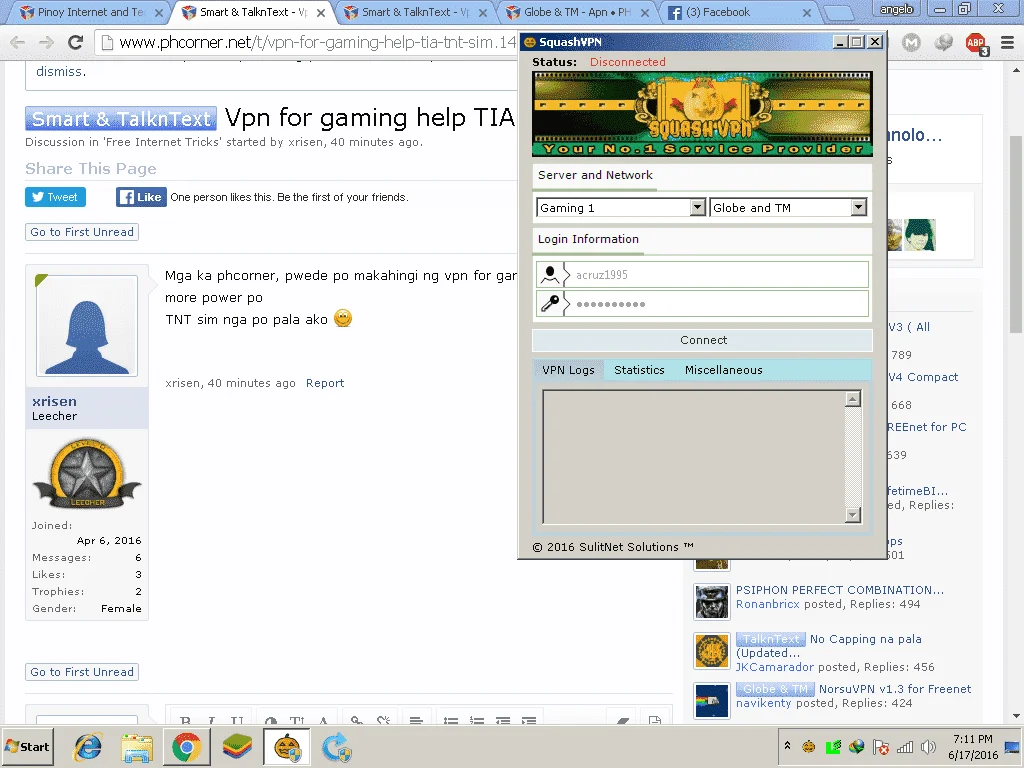This screenshot has width=1024, height=768.
Task: Click the blue refresh arrow taskbar icon
Action: [x=336, y=746]
